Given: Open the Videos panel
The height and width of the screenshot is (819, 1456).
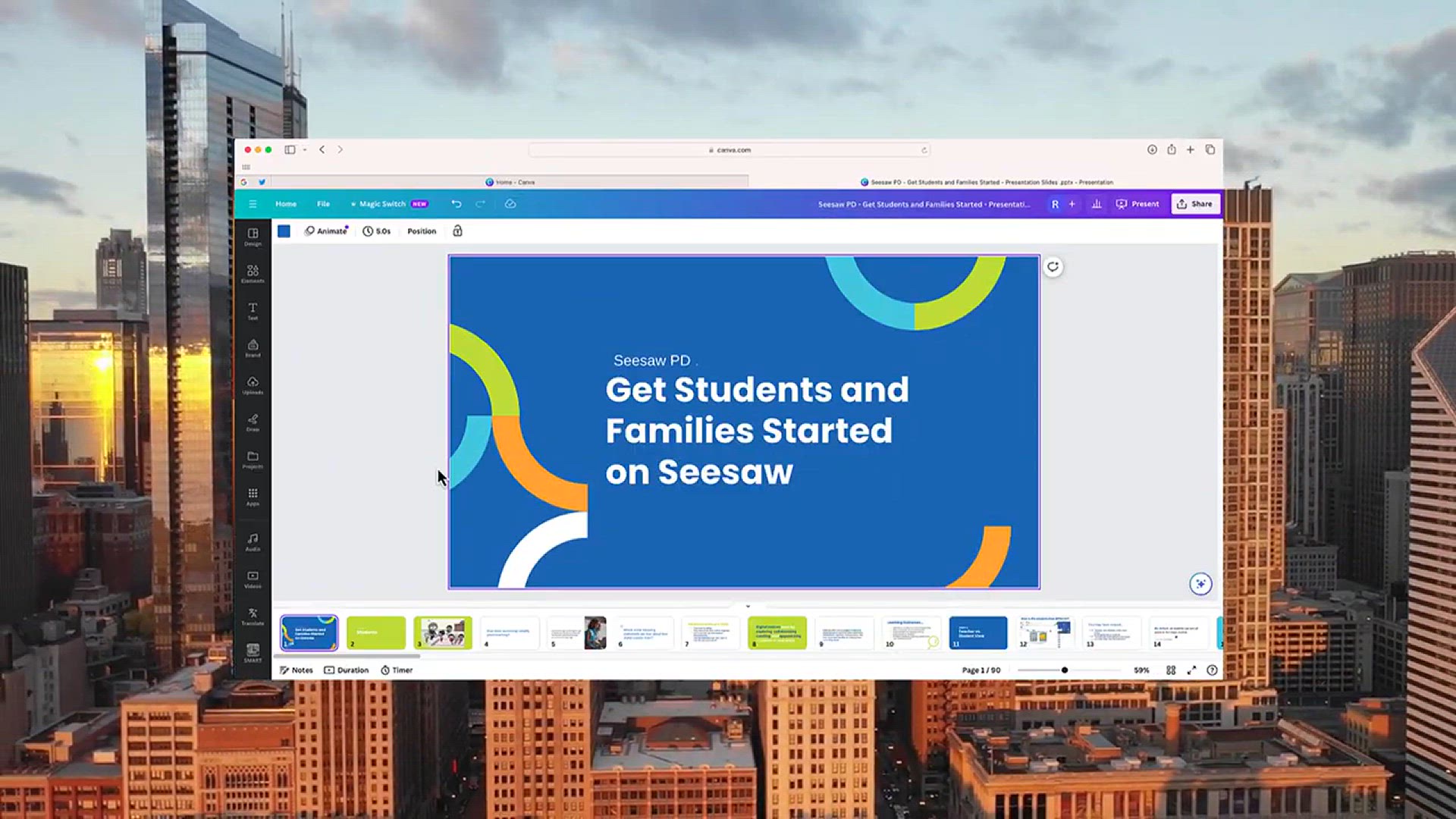Looking at the screenshot, I should click(253, 579).
